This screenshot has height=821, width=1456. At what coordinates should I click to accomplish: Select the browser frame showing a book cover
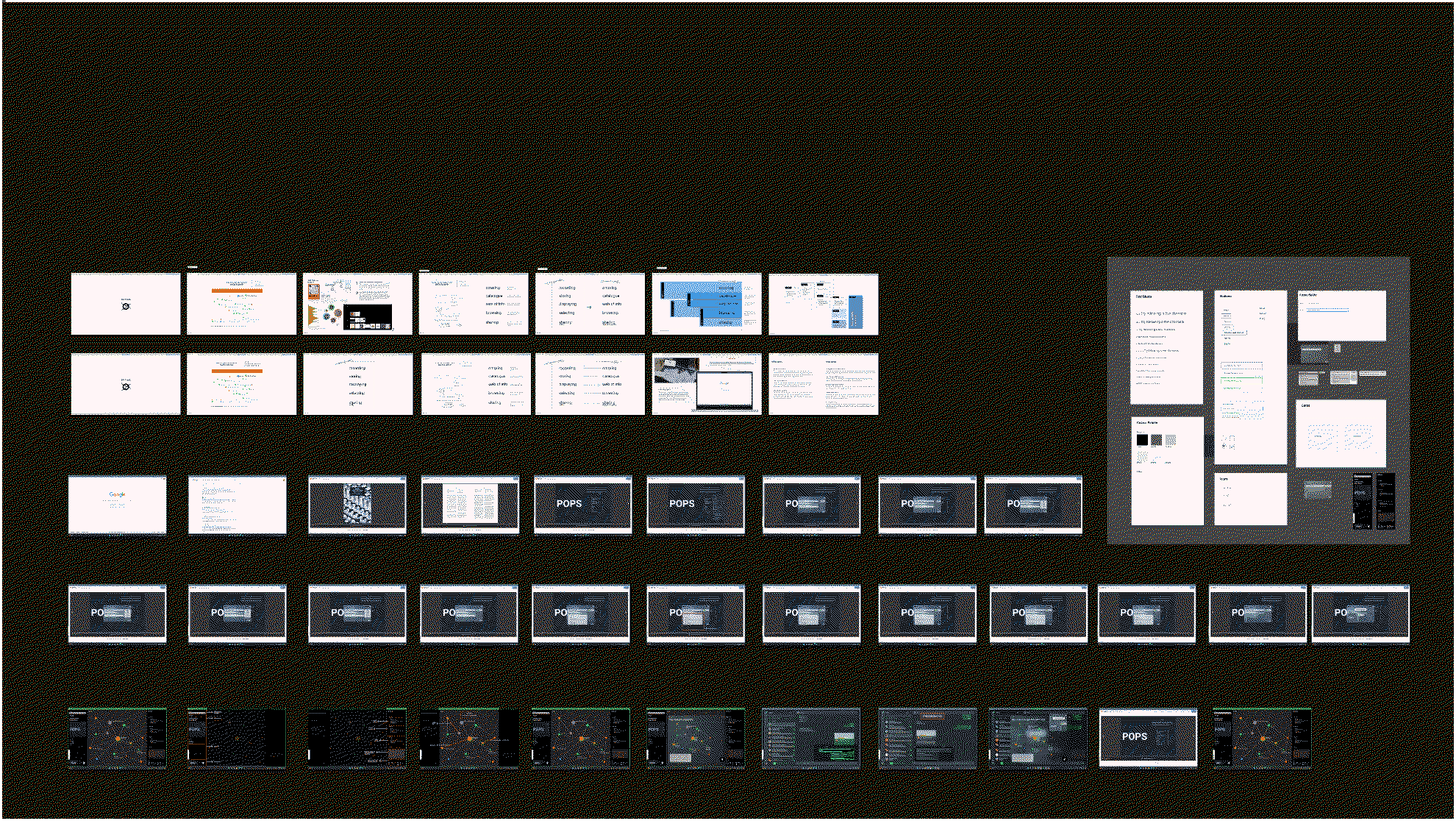pyautogui.click(x=357, y=505)
